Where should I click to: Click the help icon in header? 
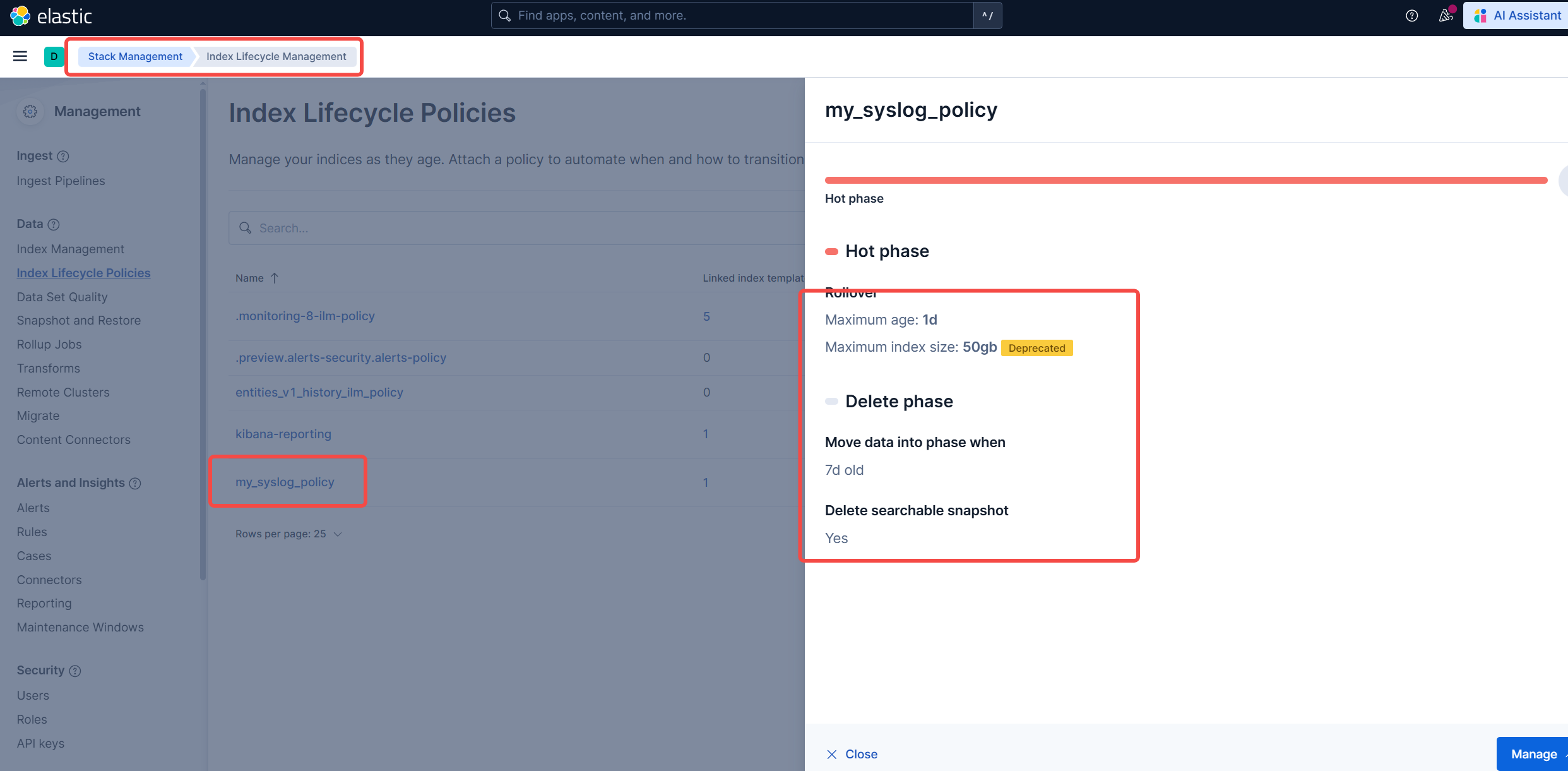click(1411, 16)
